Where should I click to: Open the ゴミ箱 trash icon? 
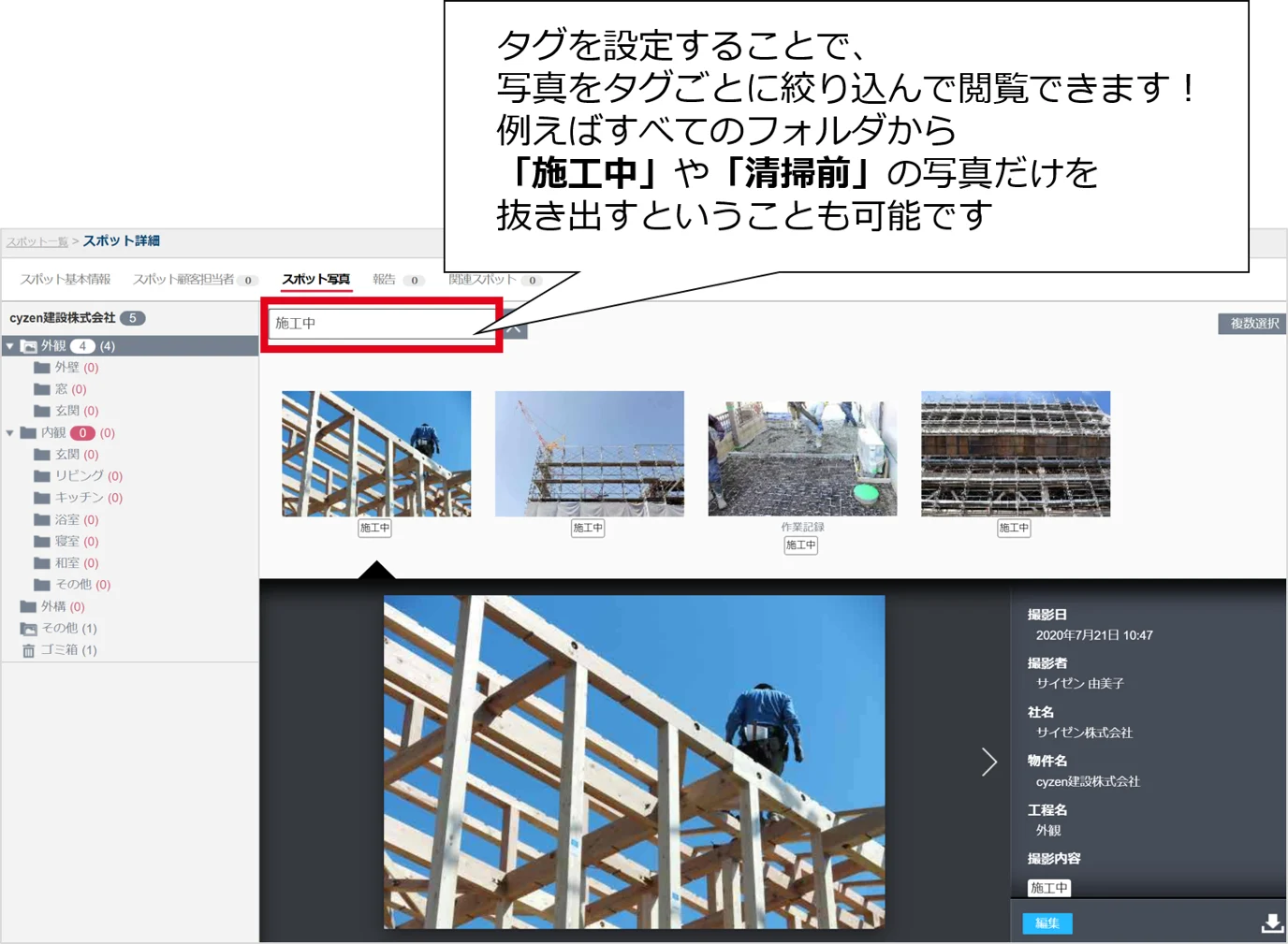point(28,650)
